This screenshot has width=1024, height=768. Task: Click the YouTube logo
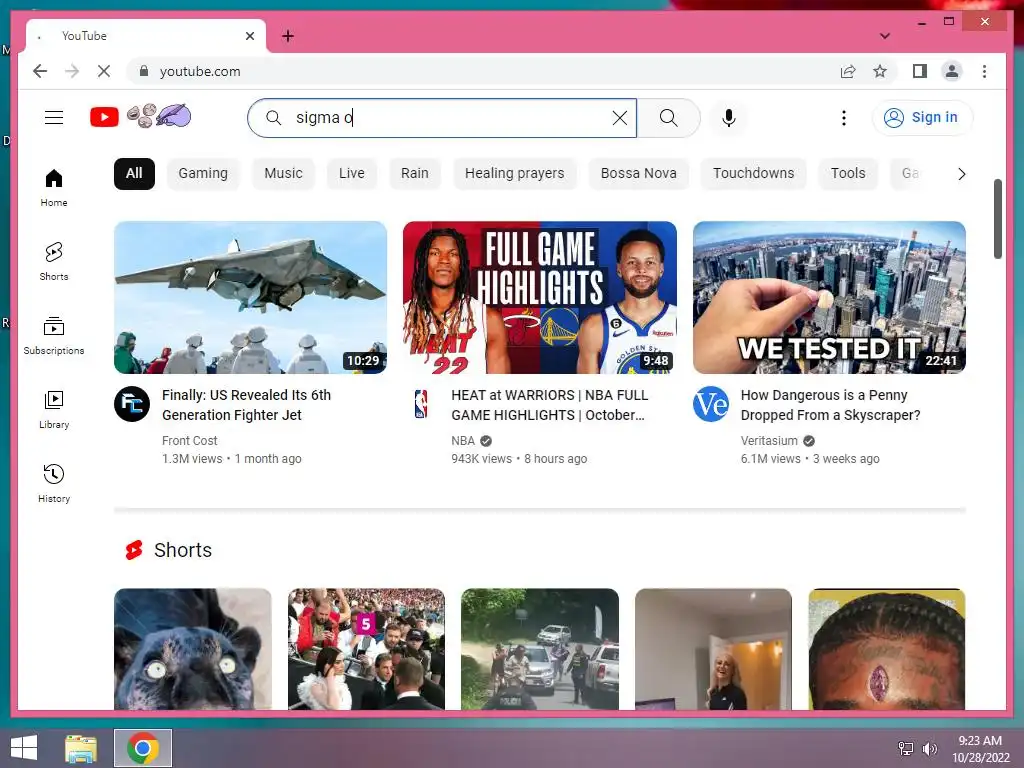coord(104,117)
